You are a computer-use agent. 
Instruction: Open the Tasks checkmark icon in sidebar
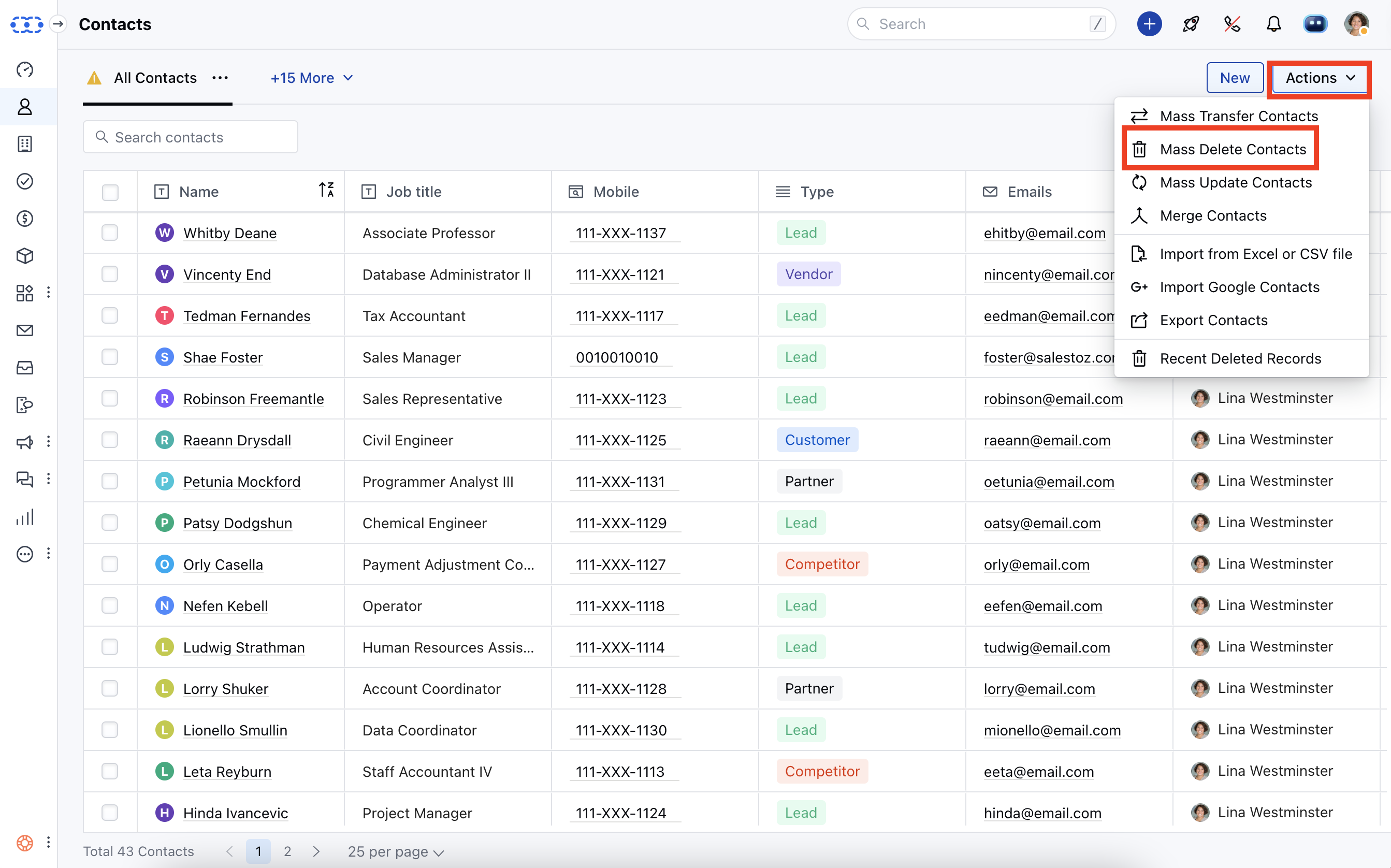(25, 181)
